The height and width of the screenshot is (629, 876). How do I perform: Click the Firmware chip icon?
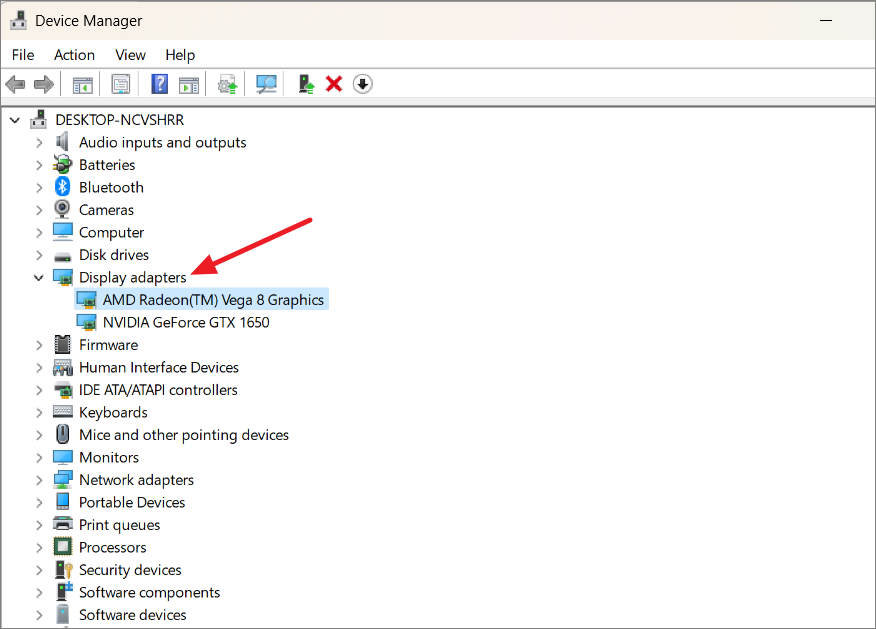(63, 345)
